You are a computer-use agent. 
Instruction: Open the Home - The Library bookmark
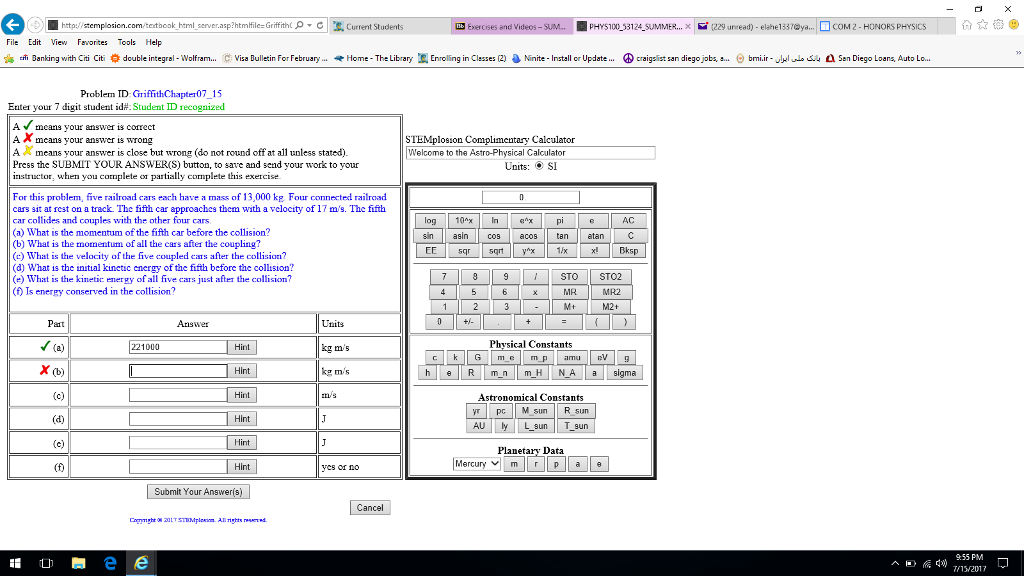pyautogui.click(x=373, y=58)
